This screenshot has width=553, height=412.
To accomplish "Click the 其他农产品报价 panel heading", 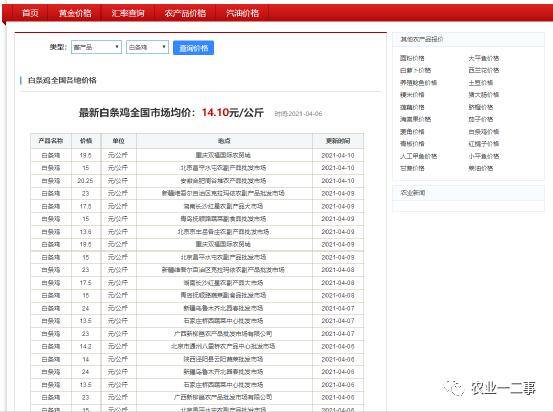I will click(x=421, y=39).
